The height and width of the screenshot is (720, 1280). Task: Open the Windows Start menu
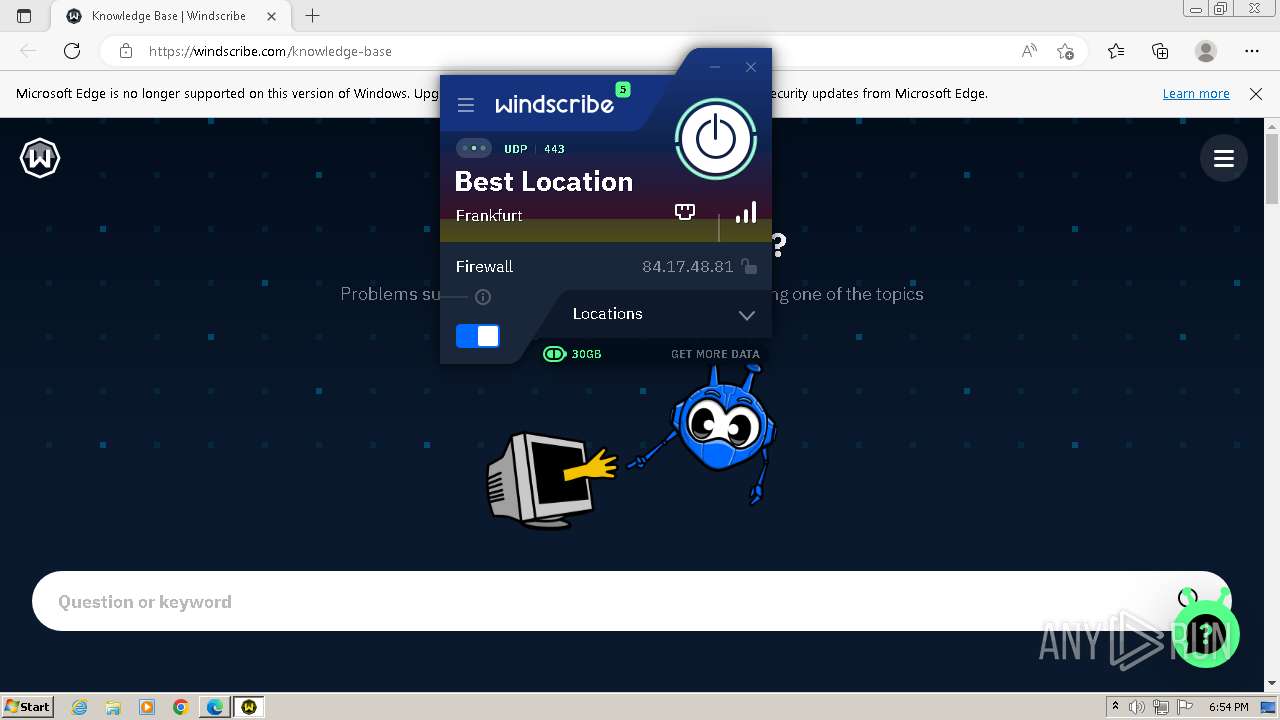pos(27,706)
